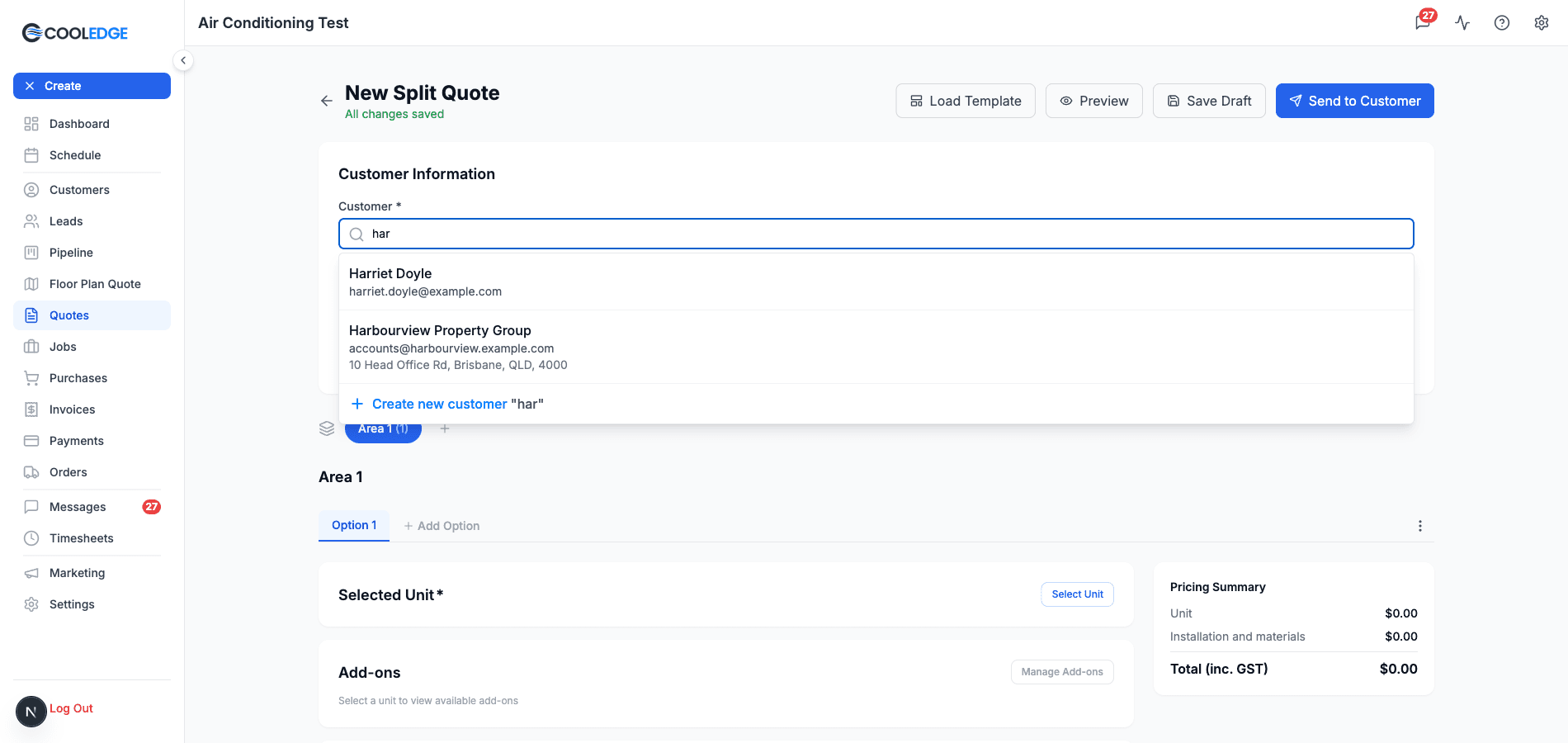Go to Customers in the sidebar
The image size is (1568, 743).
(x=92, y=190)
